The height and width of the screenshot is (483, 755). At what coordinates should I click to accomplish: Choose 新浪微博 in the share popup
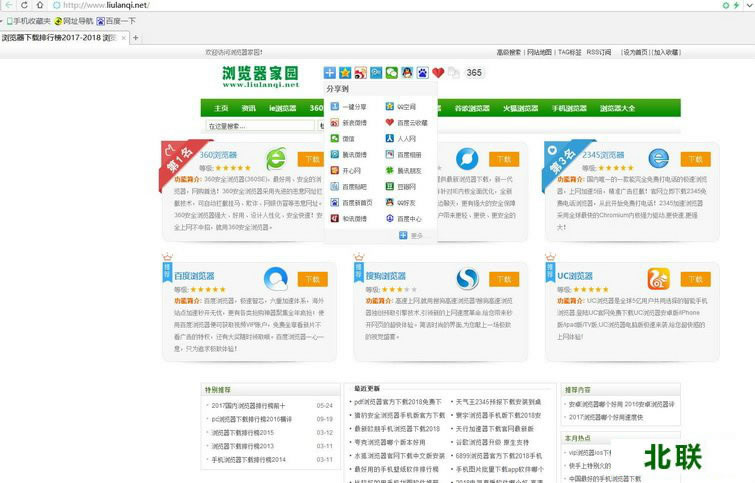pos(348,123)
